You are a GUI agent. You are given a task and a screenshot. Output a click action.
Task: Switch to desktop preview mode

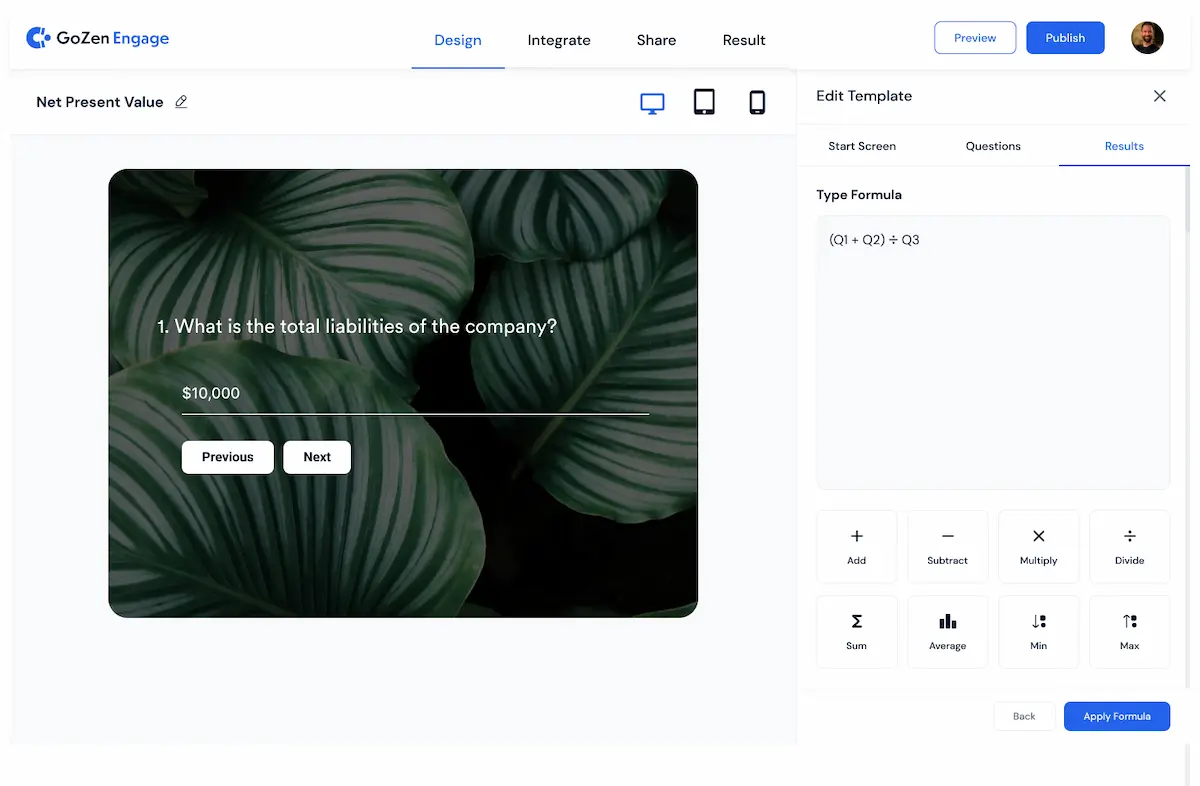tap(652, 102)
